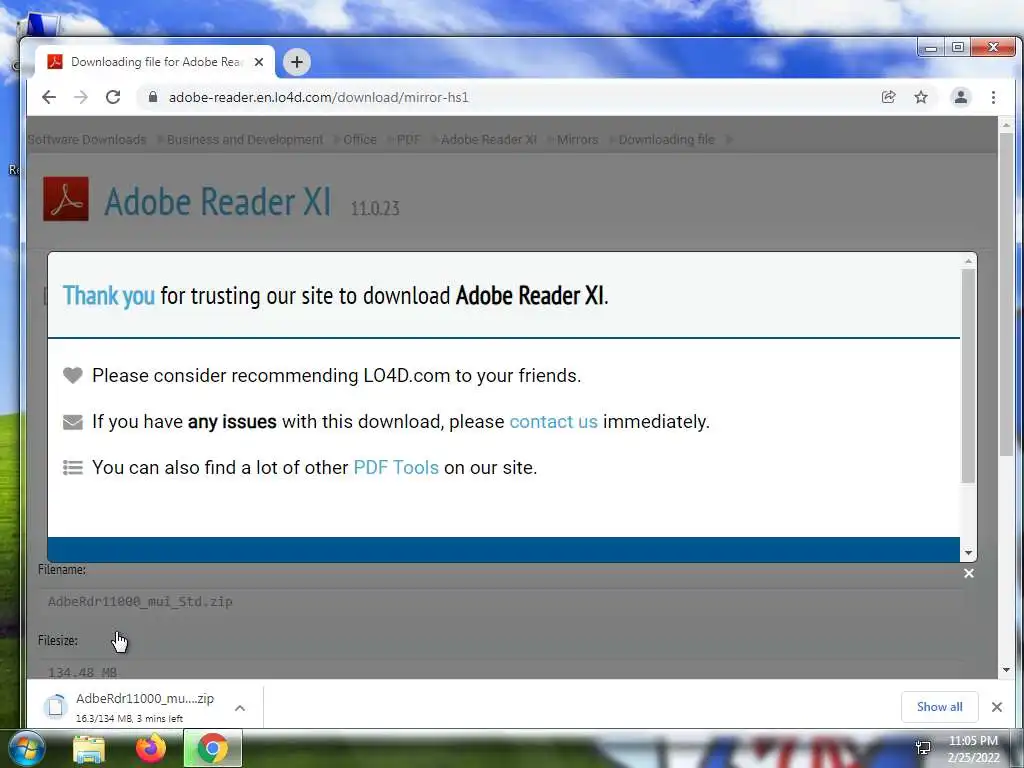The image size is (1024, 768).
Task: Open a new tab with the plus button
Action: click(x=297, y=62)
